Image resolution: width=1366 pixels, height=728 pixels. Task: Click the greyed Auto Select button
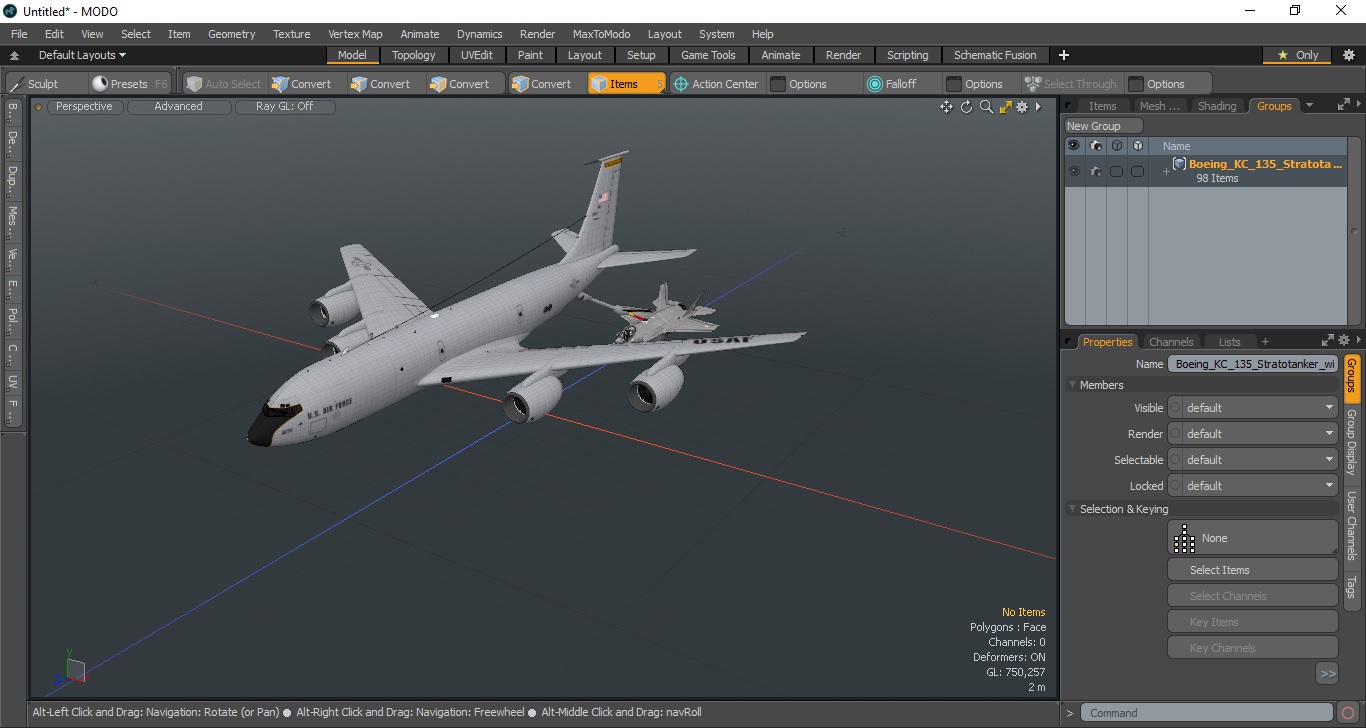pyautogui.click(x=222, y=84)
